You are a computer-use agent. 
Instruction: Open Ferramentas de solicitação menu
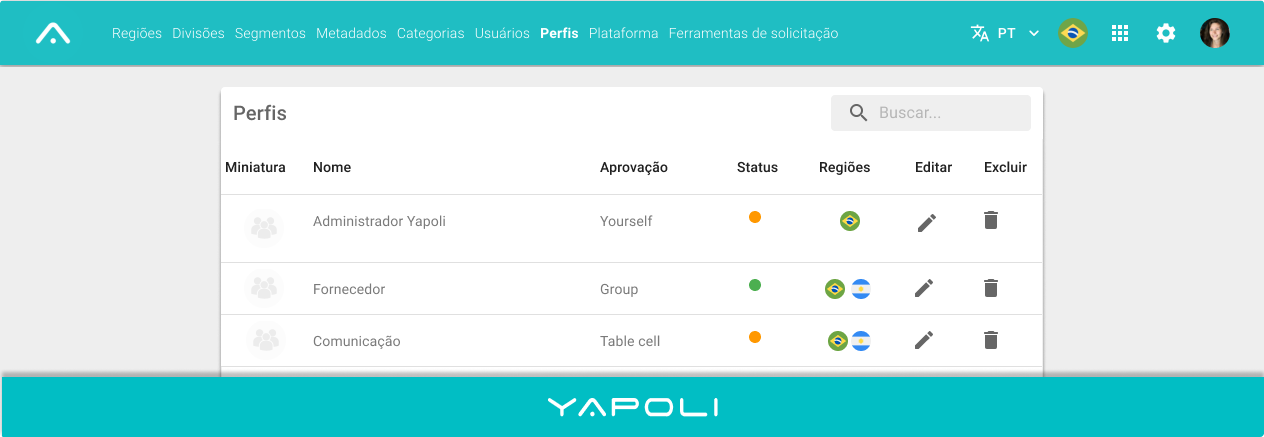[x=753, y=33]
